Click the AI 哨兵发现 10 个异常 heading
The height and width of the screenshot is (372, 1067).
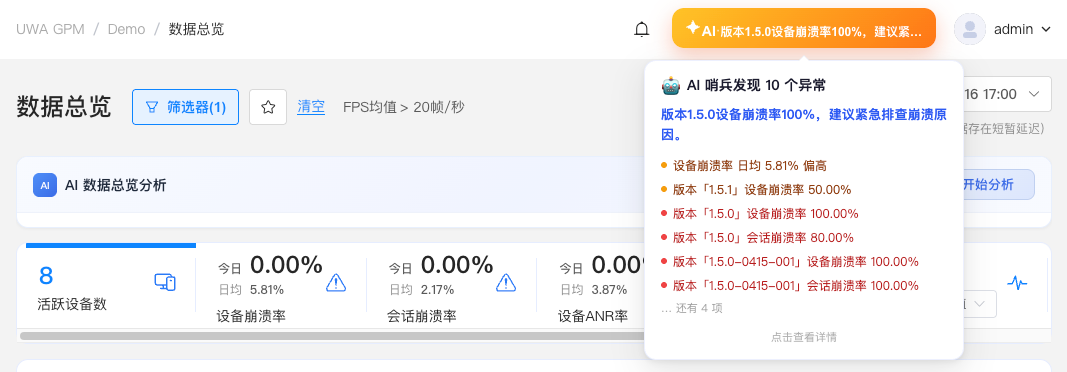tap(756, 85)
